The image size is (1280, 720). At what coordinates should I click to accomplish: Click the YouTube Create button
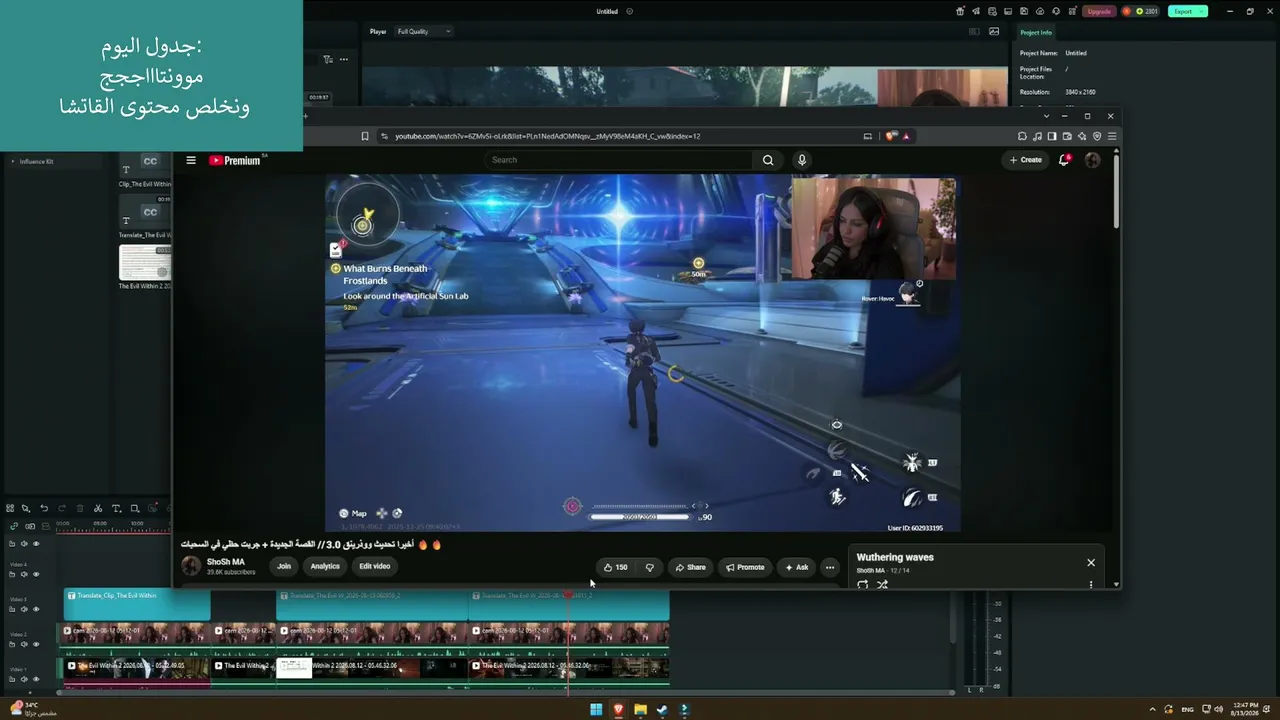click(1026, 160)
